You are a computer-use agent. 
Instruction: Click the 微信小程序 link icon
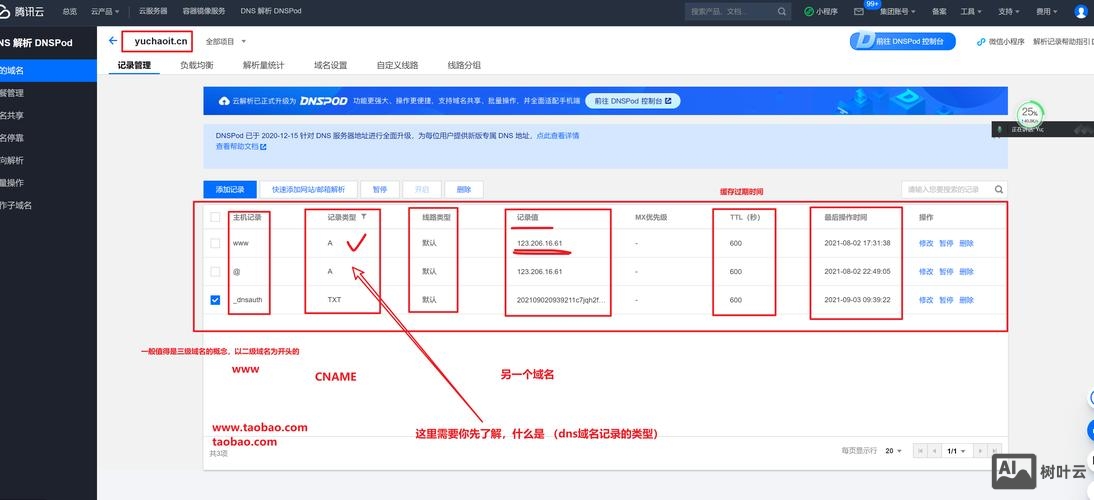982,42
